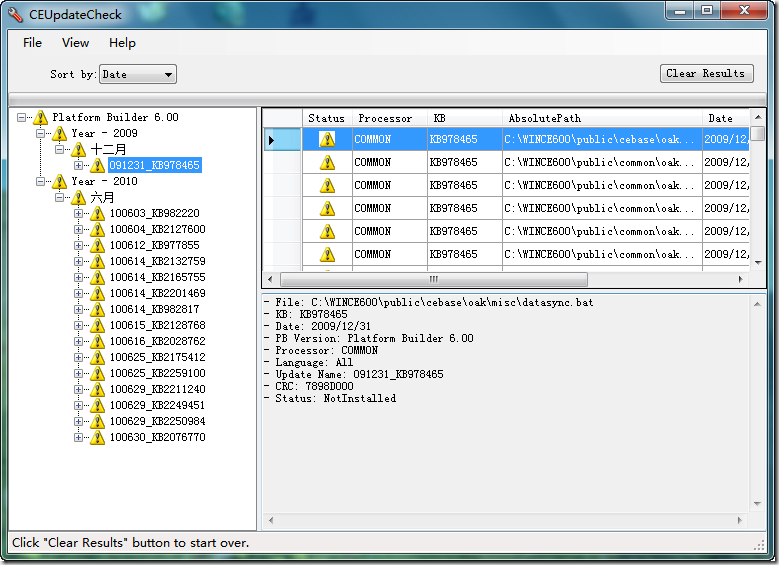The height and width of the screenshot is (565, 779).
Task: Collapse the Platform Builder 6.00 root node
Action: [x=21, y=118]
